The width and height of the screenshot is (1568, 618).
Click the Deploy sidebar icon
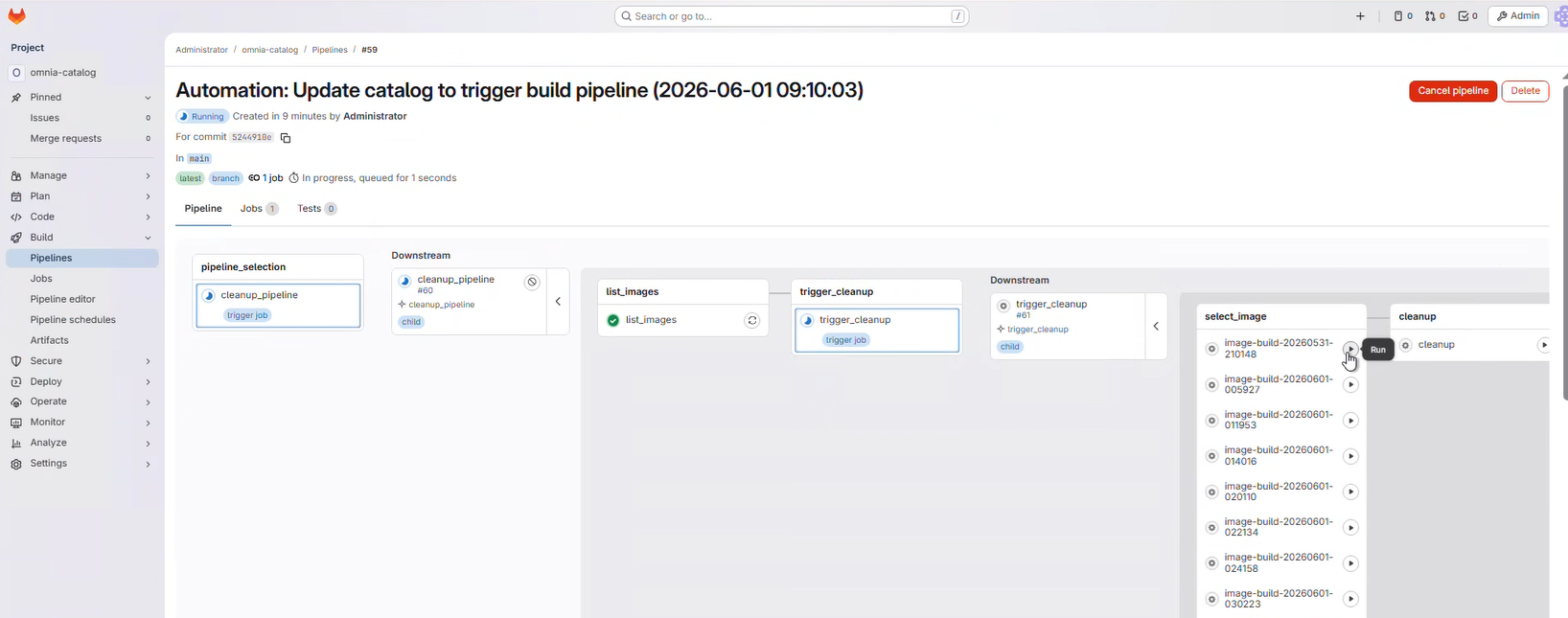point(16,381)
